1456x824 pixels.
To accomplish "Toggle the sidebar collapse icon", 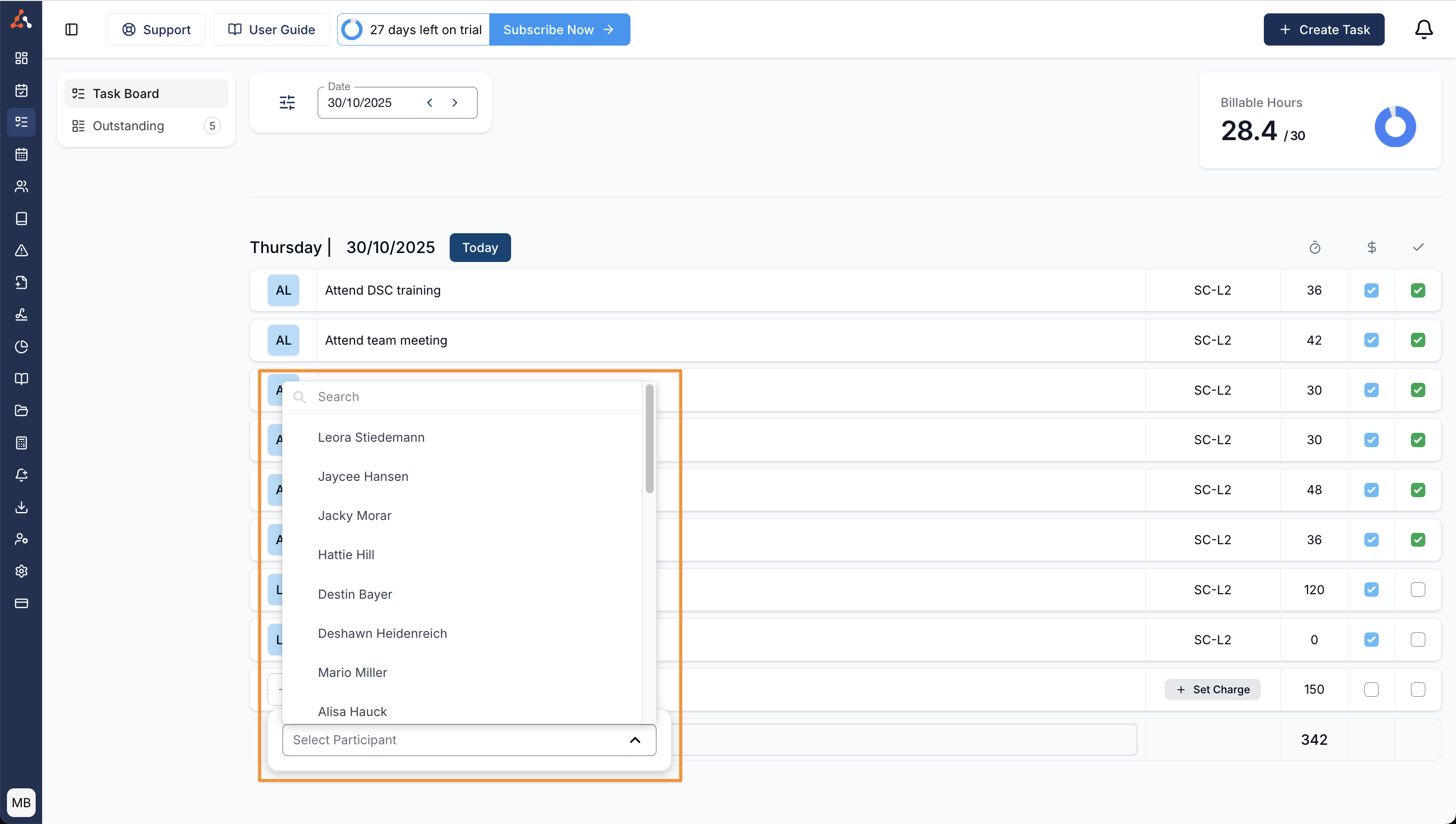I will 71,29.
